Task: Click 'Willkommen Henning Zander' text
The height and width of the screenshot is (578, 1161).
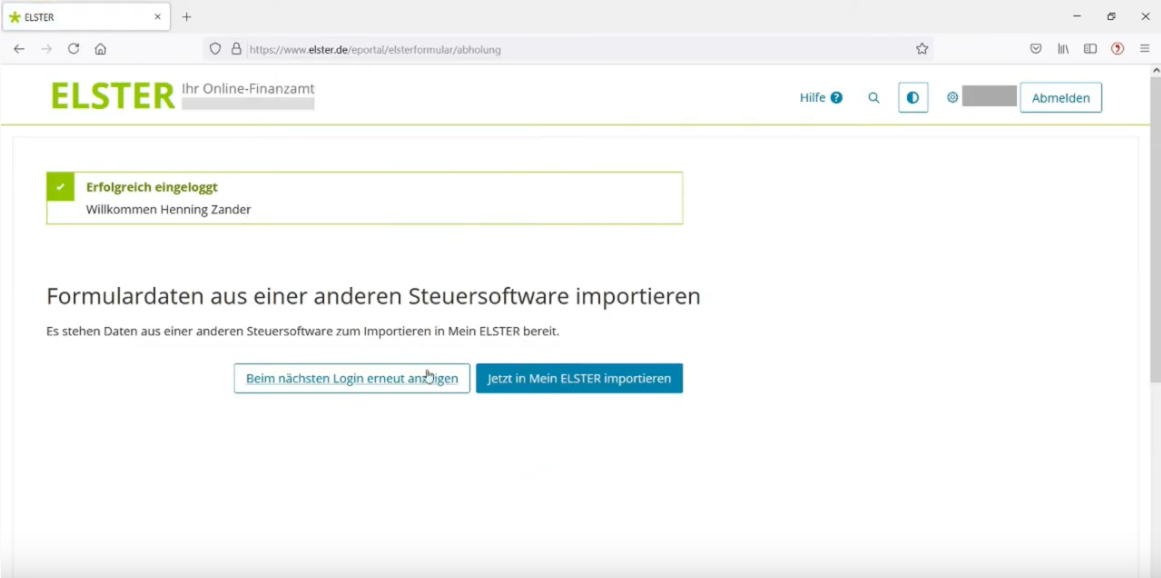Action: coord(168,209)
